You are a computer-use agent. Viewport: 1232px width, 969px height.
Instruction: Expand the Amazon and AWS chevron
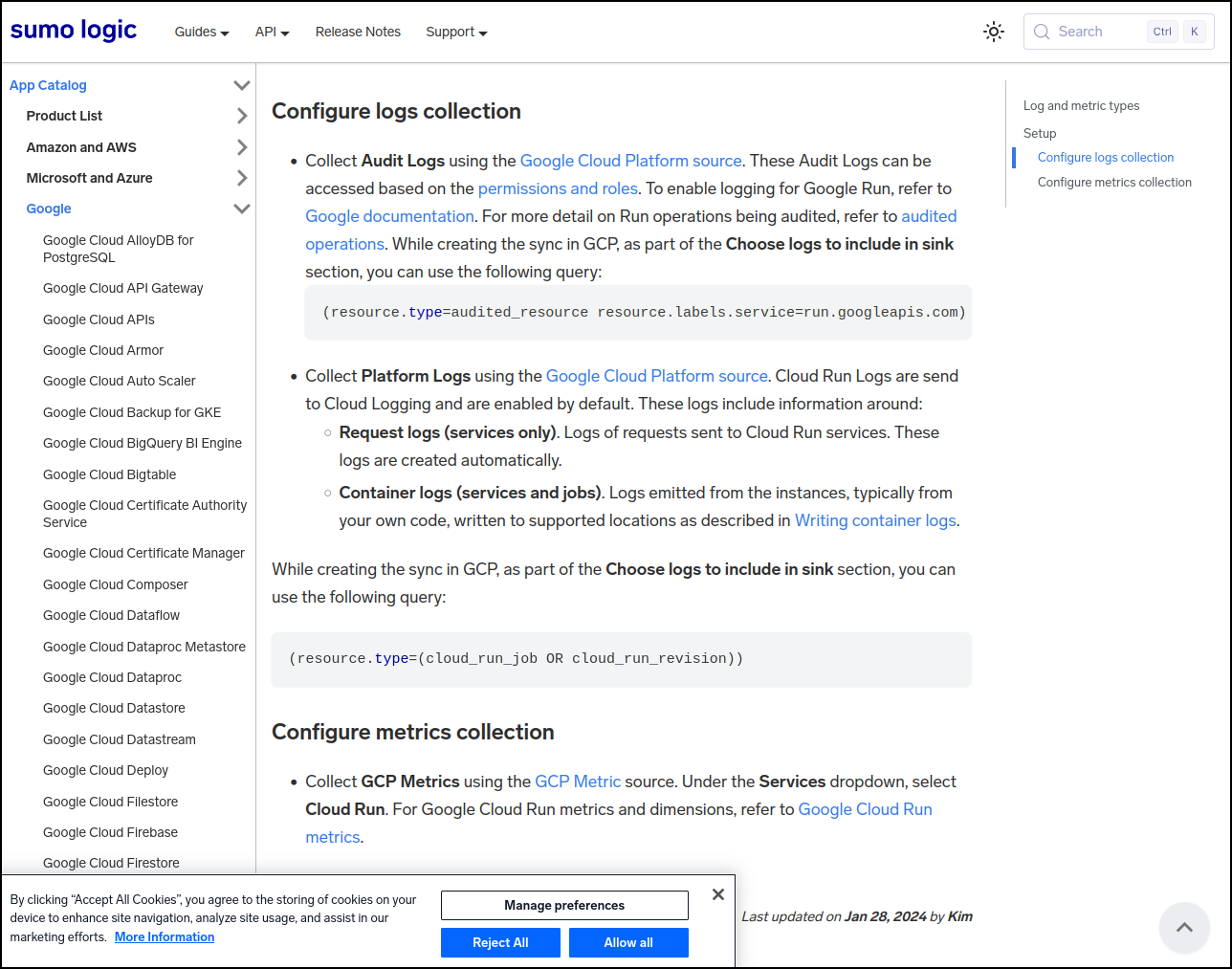tap(241, 147)
